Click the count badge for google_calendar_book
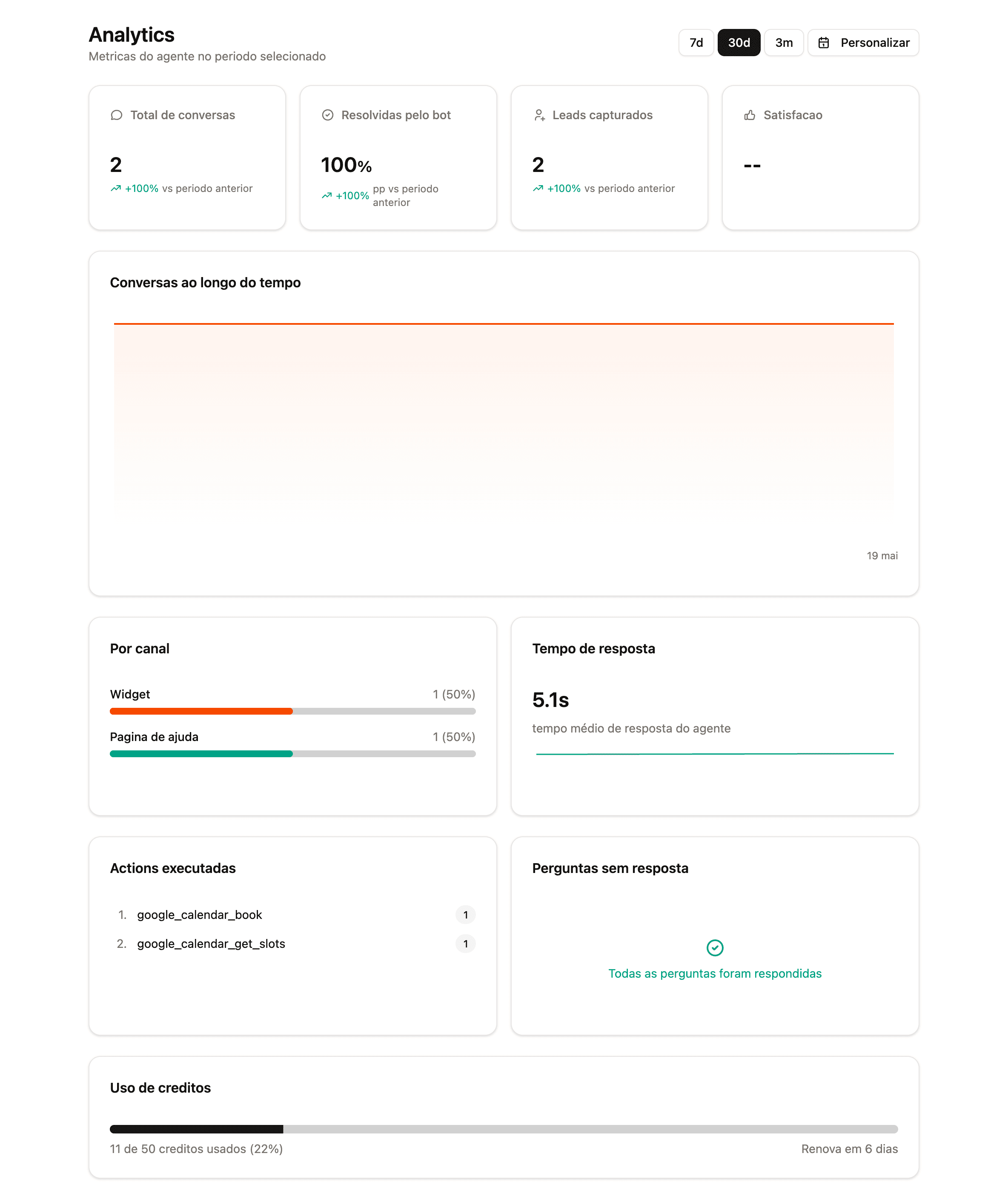The image size is (1008, 1199). pyautogui.click(x=466, y=915)
